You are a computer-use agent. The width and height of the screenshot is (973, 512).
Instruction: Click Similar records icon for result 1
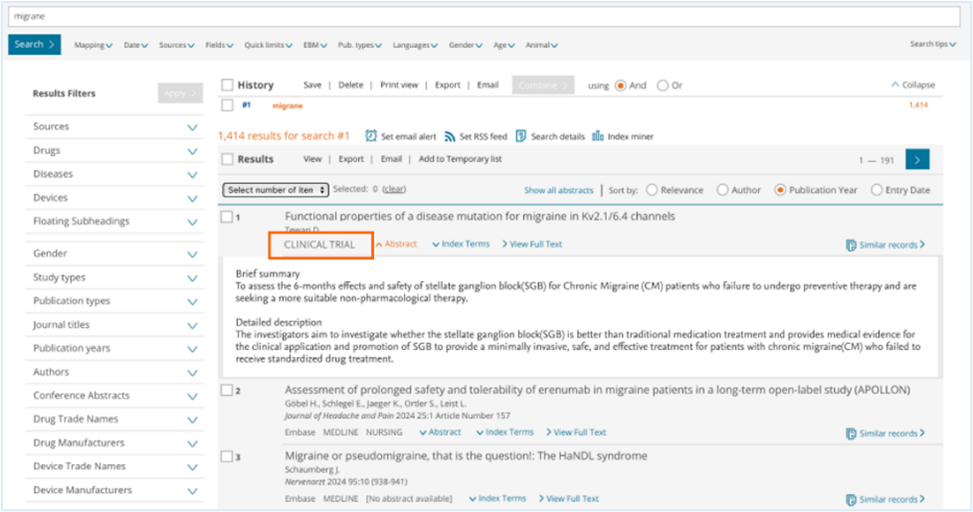[851, 244]
